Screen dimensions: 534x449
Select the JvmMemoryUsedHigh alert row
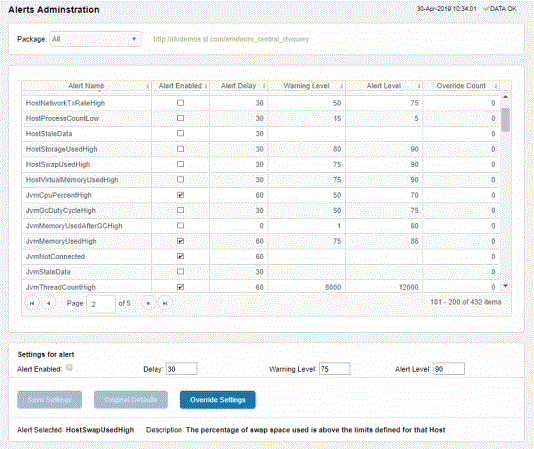point(260,241)
